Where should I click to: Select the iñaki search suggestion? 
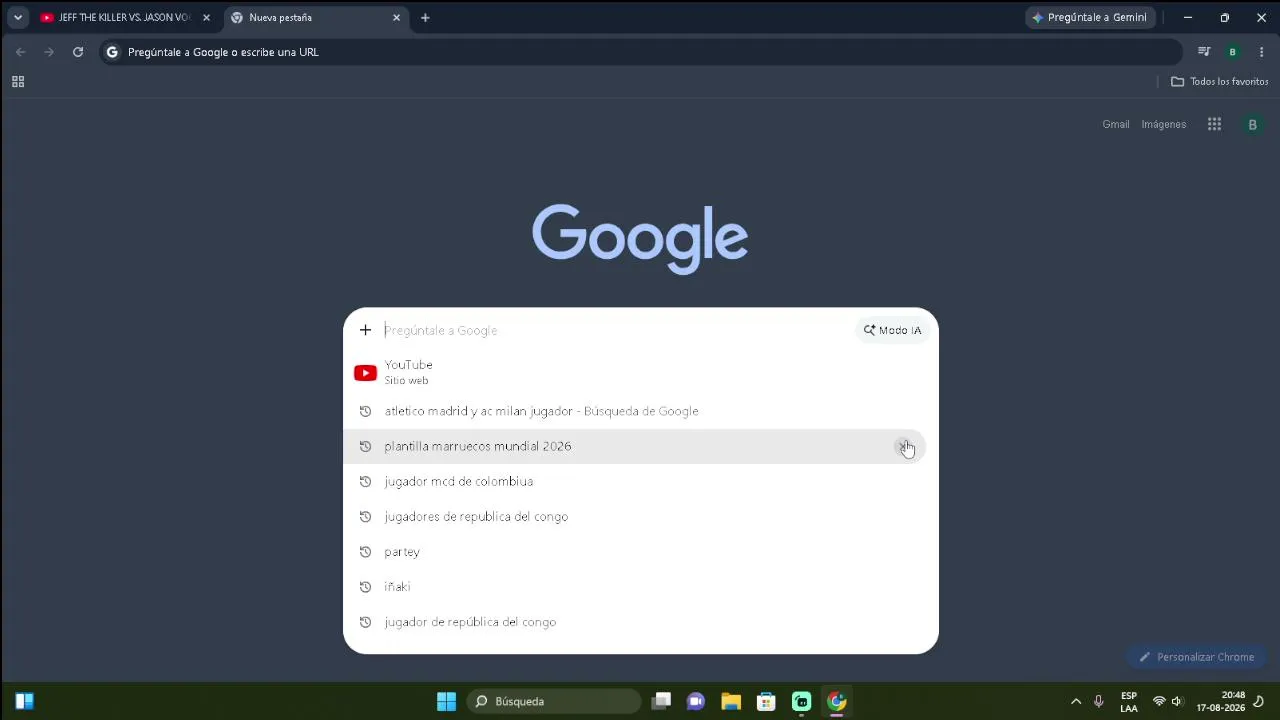pos(641,587)
